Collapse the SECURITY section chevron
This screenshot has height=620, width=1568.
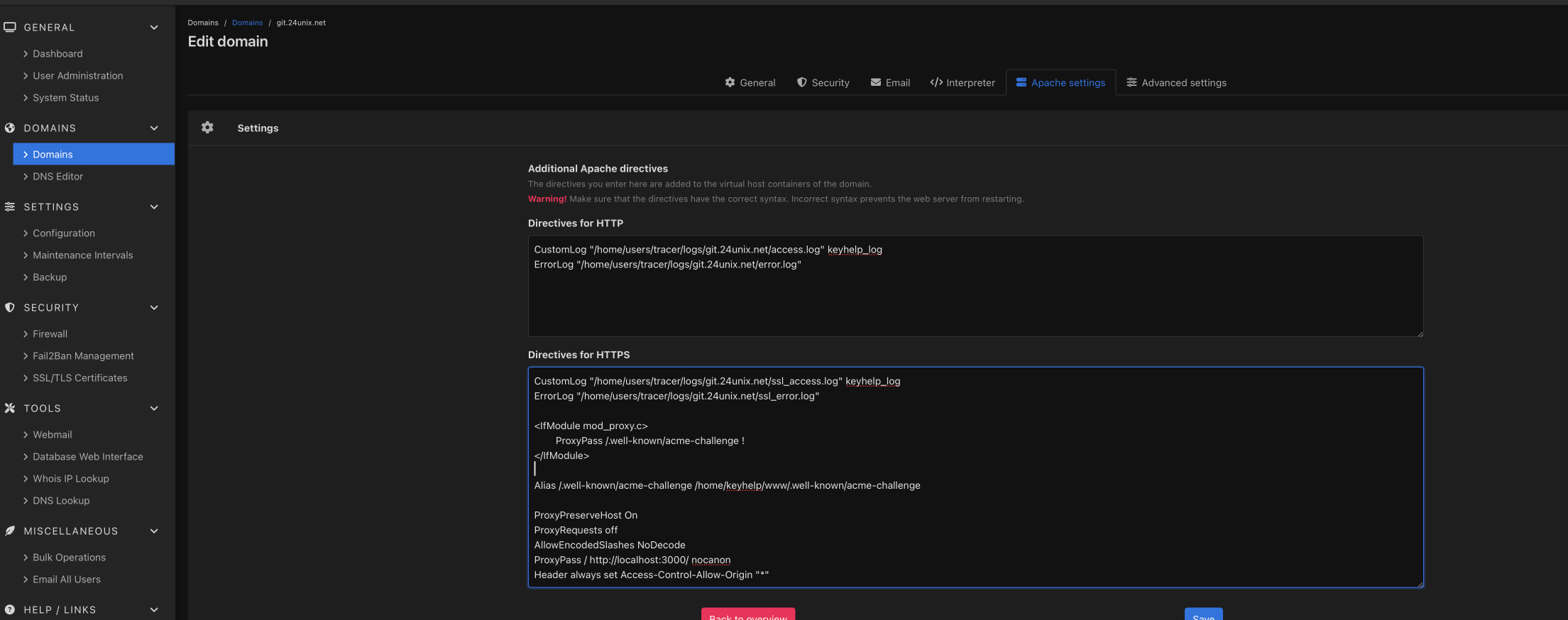tap(154, 308)
